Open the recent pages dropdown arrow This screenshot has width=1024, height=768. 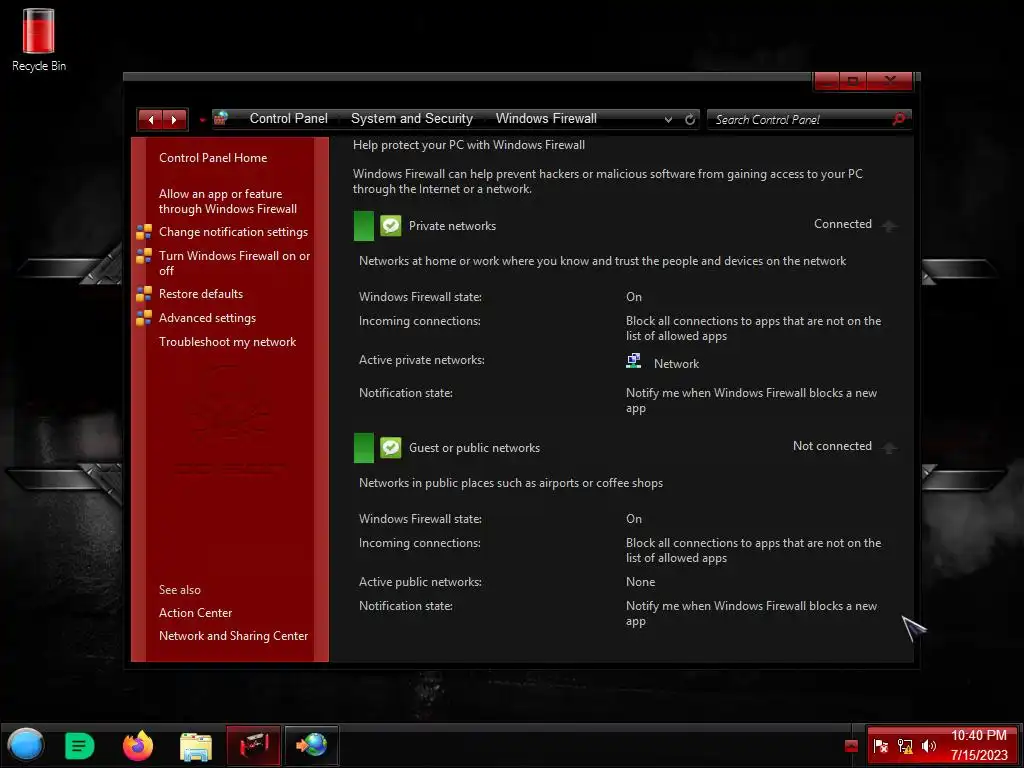pyautogui.click(x=202, y=120)
